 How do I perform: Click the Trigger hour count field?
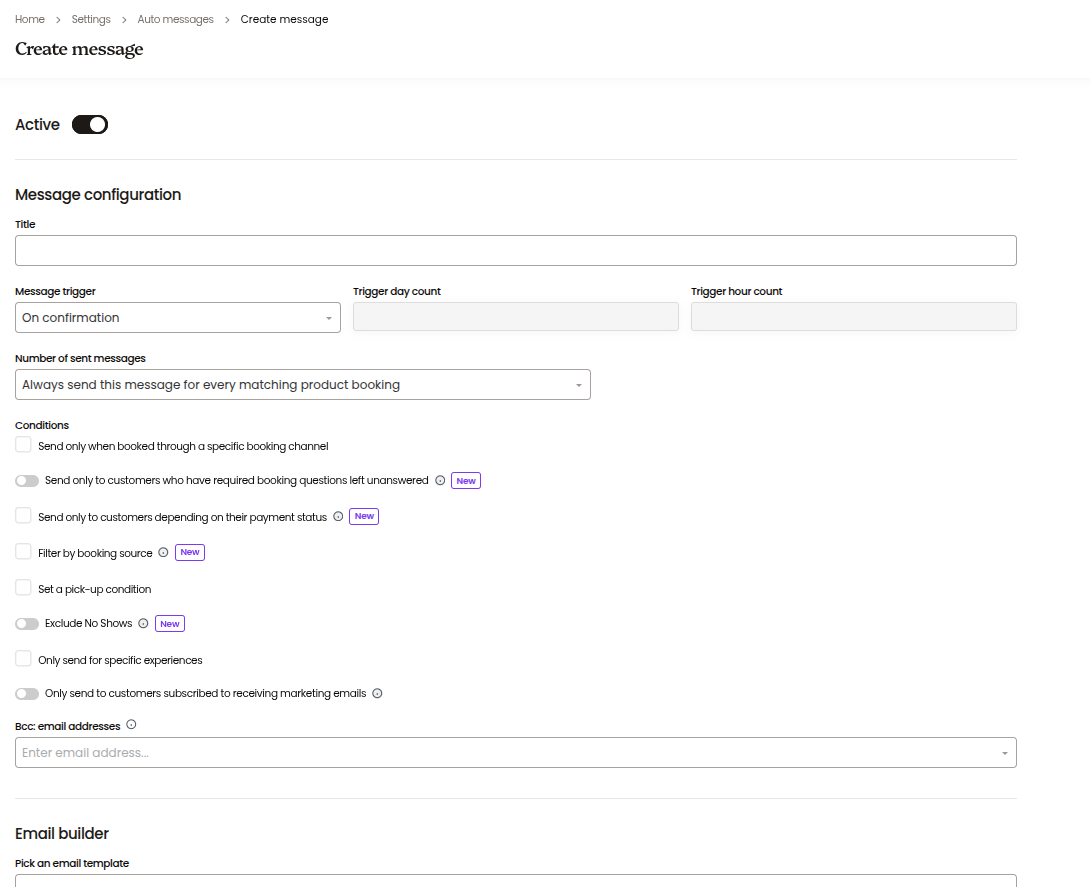(x=854, y=316)
